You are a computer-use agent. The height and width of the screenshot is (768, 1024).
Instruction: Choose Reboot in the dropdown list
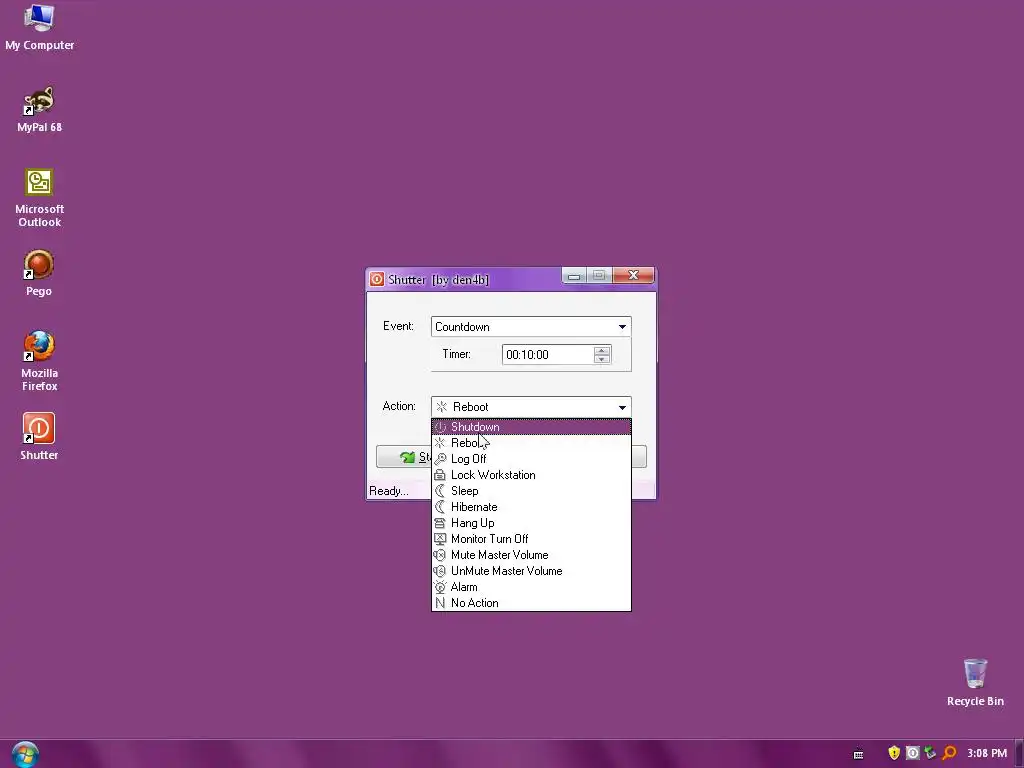click(x=531, y=443)
